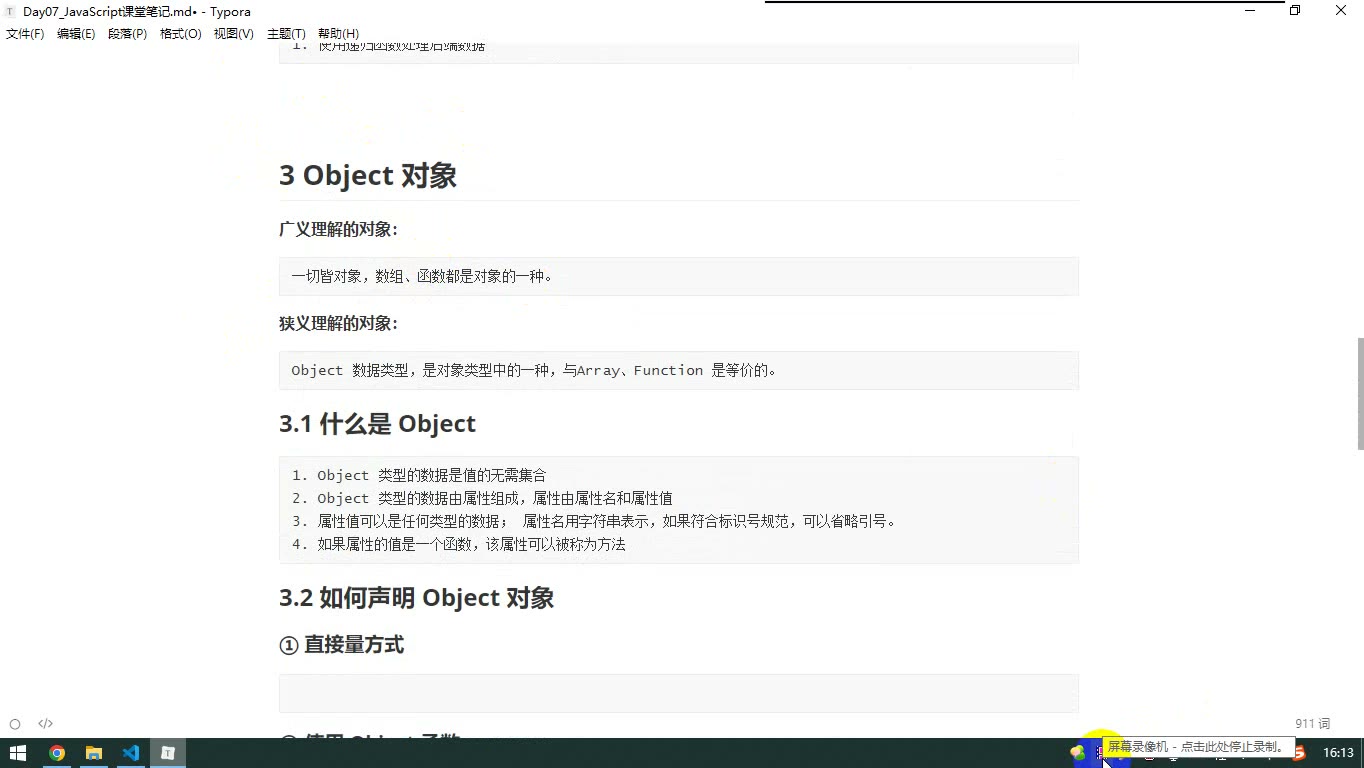Open the 主题(T) menu
Viewport: 1364px width, 768px height.
click(x=286, y=34)
